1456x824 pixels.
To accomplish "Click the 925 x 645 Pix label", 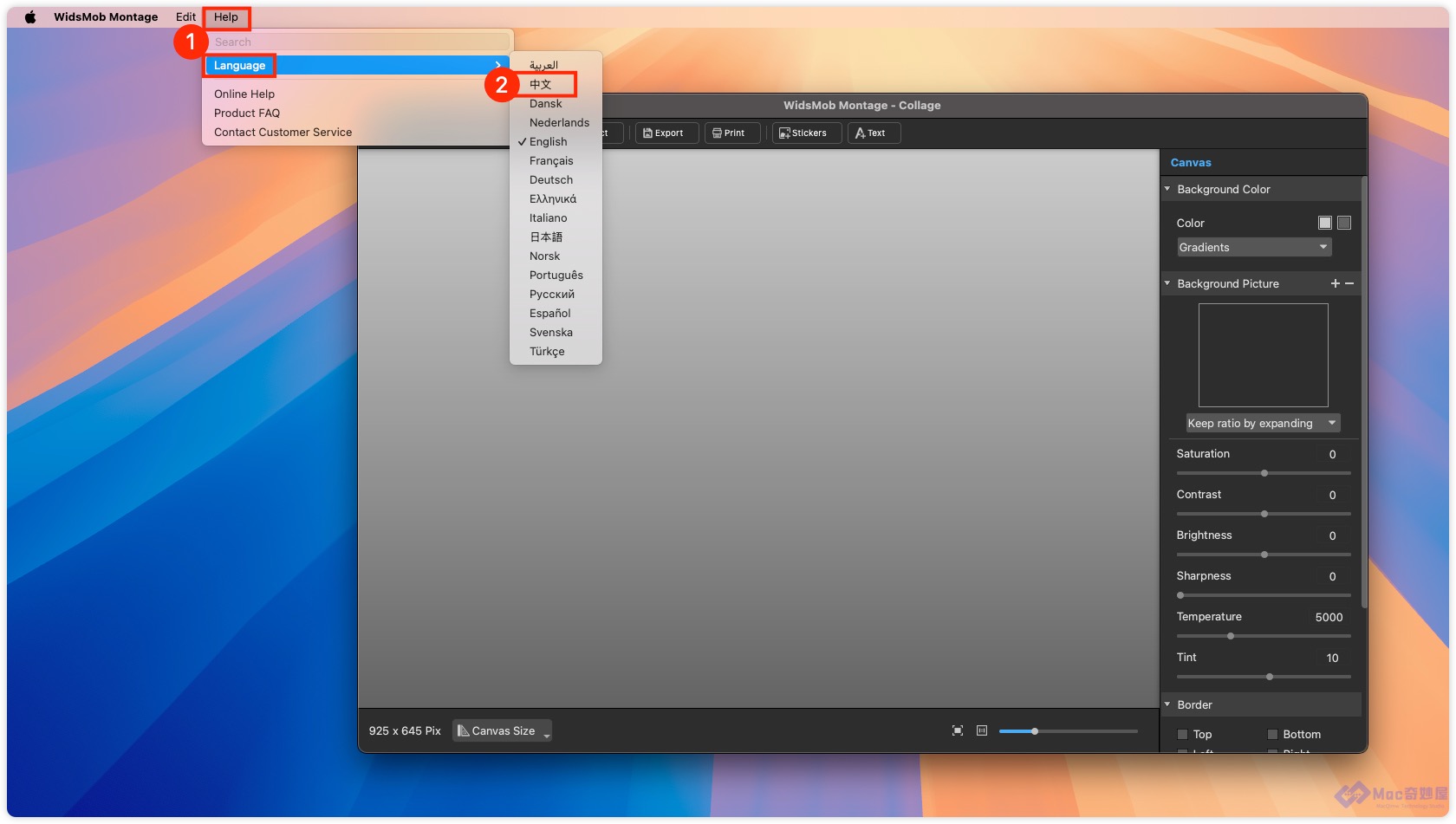I will click(x=405, y=730).
